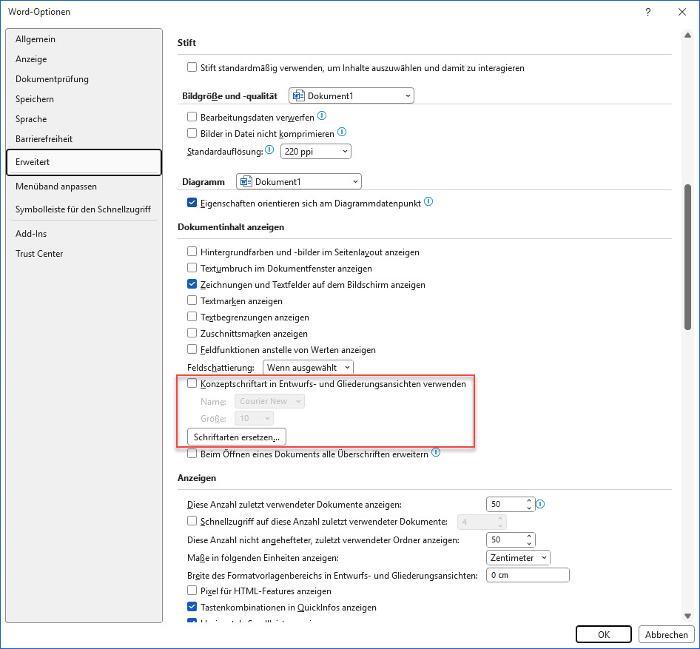Screen dimensions: 700x649
Task: Toggle Bilder in Datei nicht komprimieren
Action: 192,133
